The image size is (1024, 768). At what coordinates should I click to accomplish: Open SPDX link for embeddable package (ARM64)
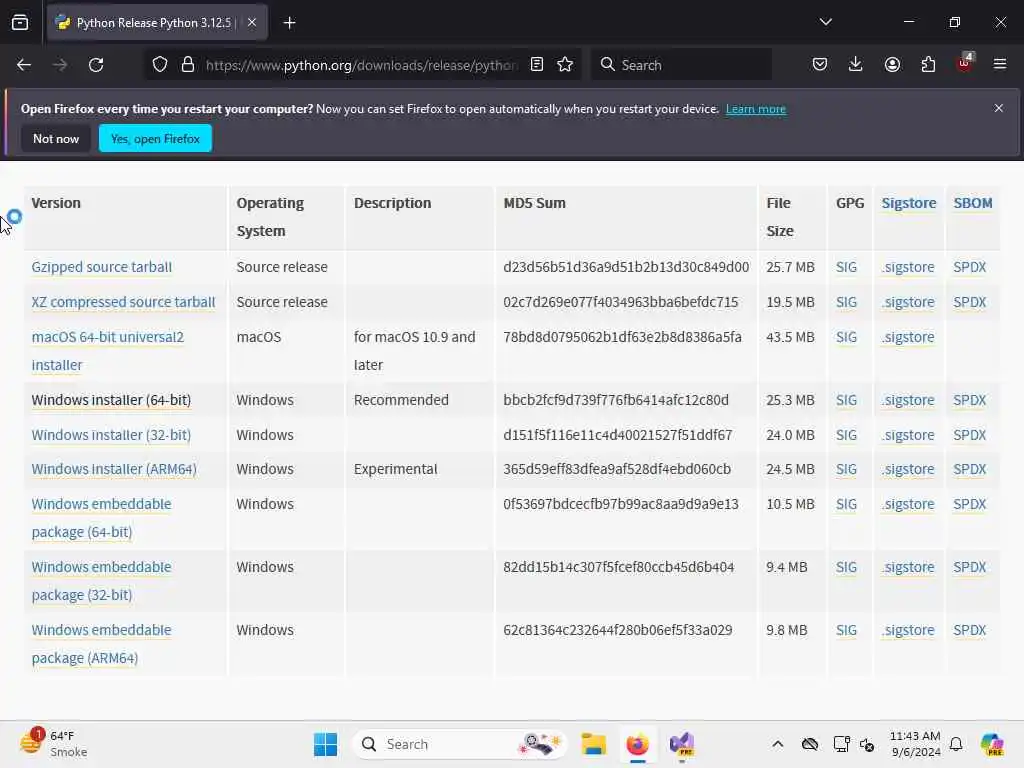click(x=969, y=630)
